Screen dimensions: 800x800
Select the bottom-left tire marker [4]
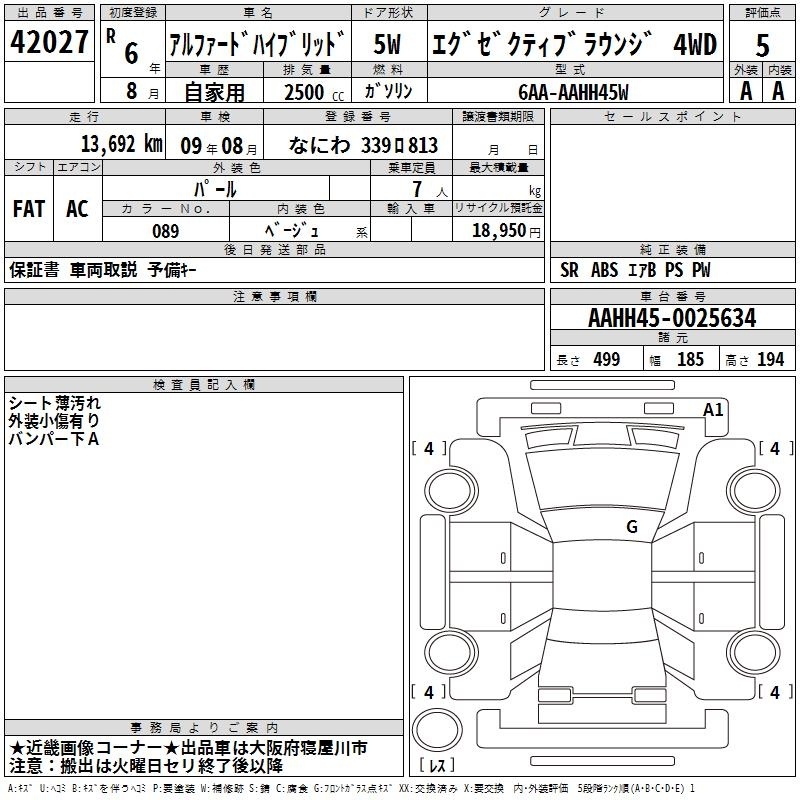click(429, 692)
